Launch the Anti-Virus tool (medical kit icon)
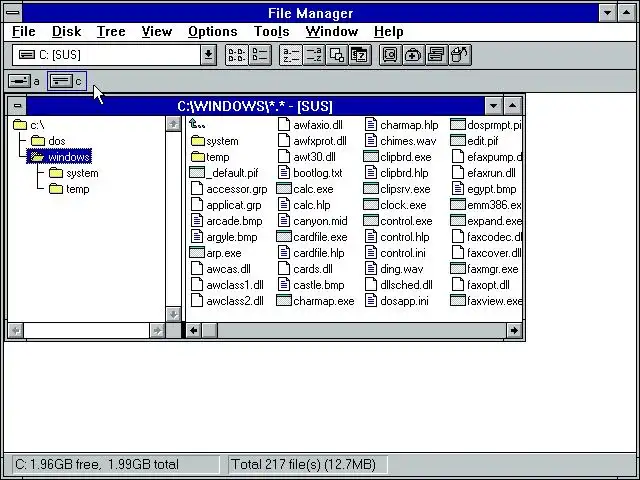The image size is (640, 480). click(413, 55)
